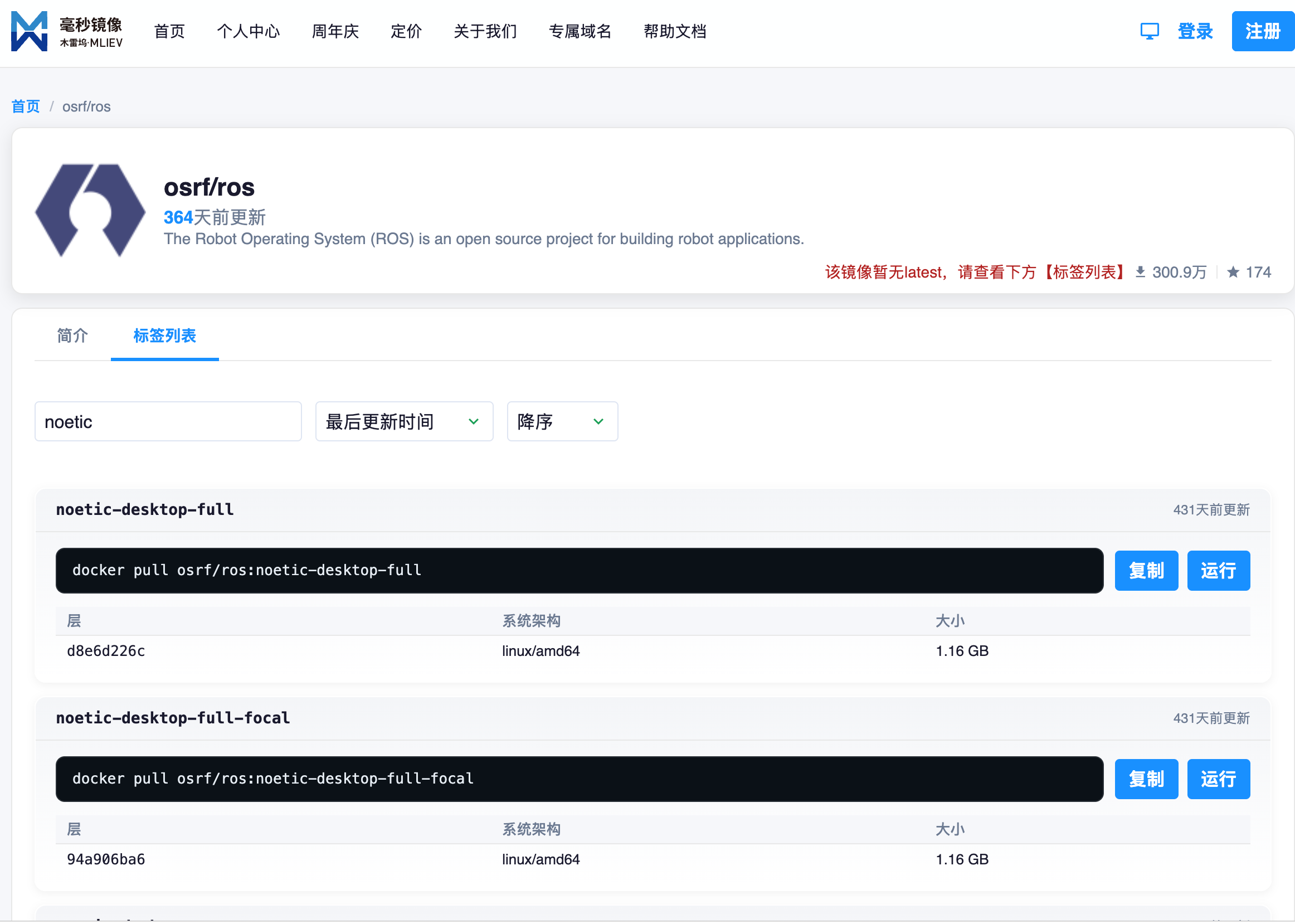This screenshot has height=924, width=1295.
Task: Switch to the 简介 tab
Action: click(72, 335)
